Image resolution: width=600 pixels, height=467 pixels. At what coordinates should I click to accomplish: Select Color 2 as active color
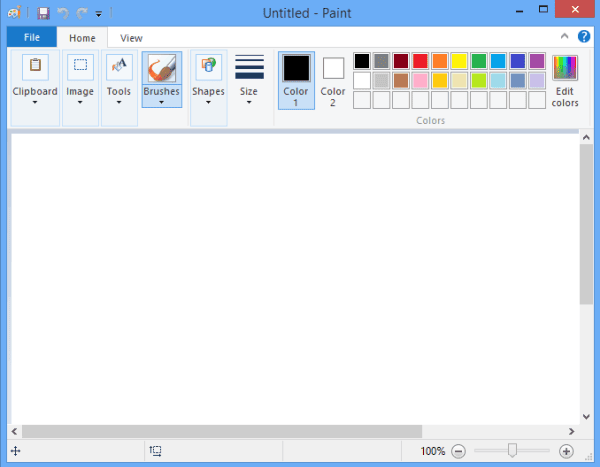tap(333, 81)
